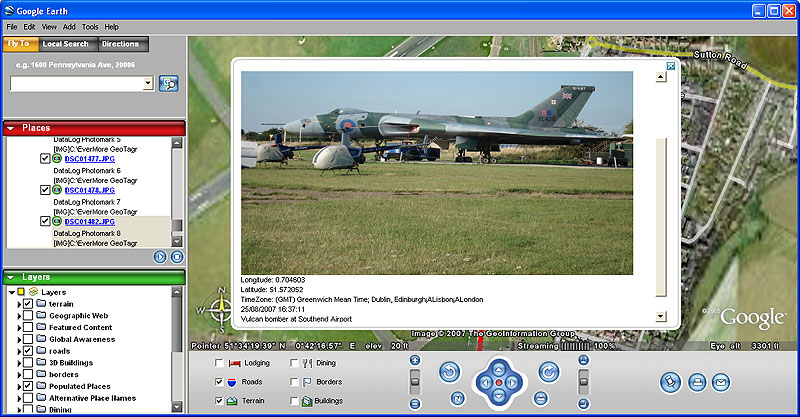The height and width of the screenshot is (417, 800).
Task: Collapse the Places panel header triangle
Action: (x=11, y=128)
